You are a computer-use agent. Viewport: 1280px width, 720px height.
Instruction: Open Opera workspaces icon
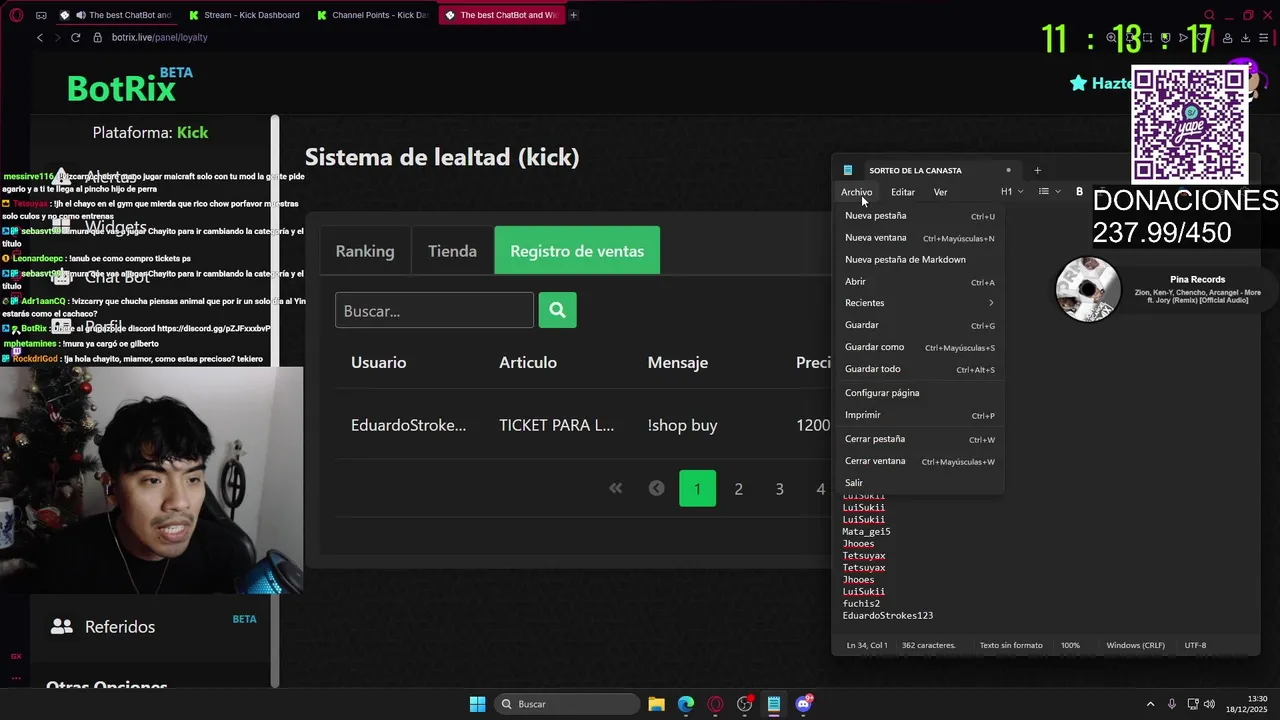click(x=41, y=15)
